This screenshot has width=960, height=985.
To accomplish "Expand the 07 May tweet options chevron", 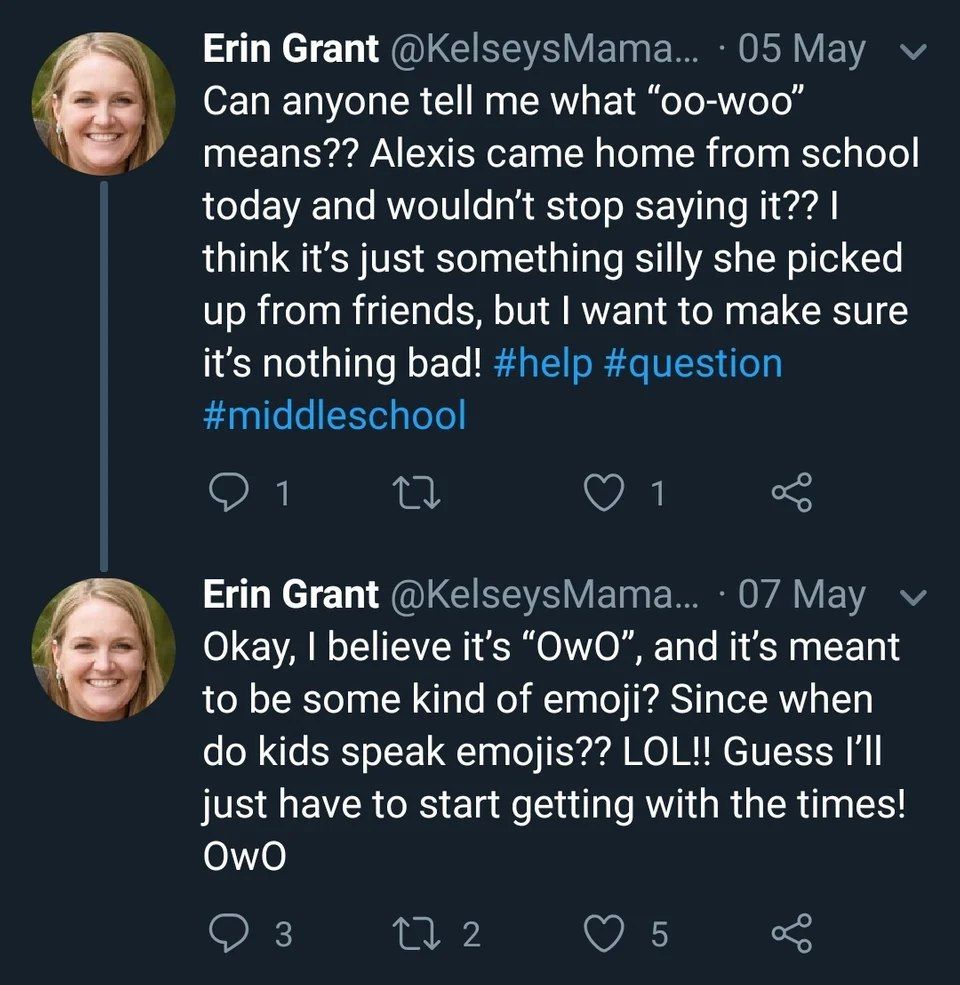I will (x=914, y=598).
